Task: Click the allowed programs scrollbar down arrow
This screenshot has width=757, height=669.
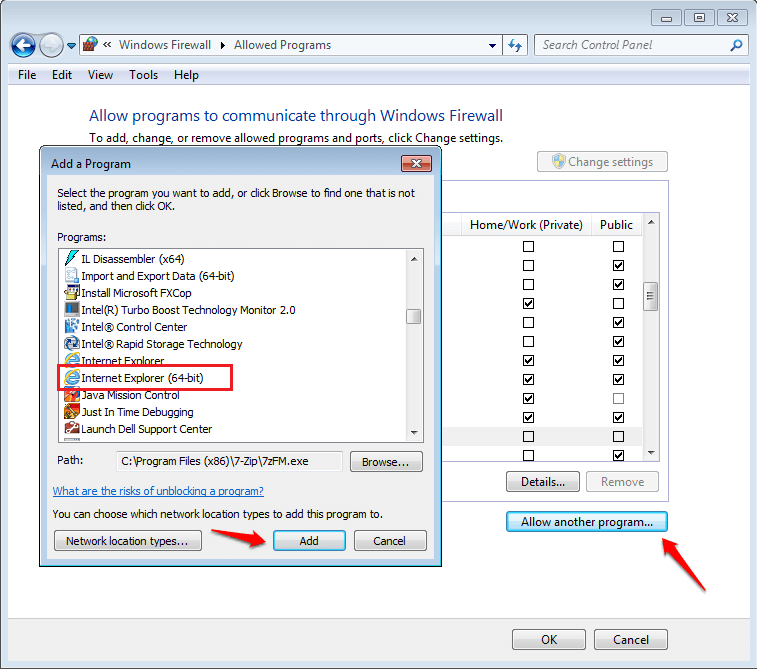Action: coord(651,453)
